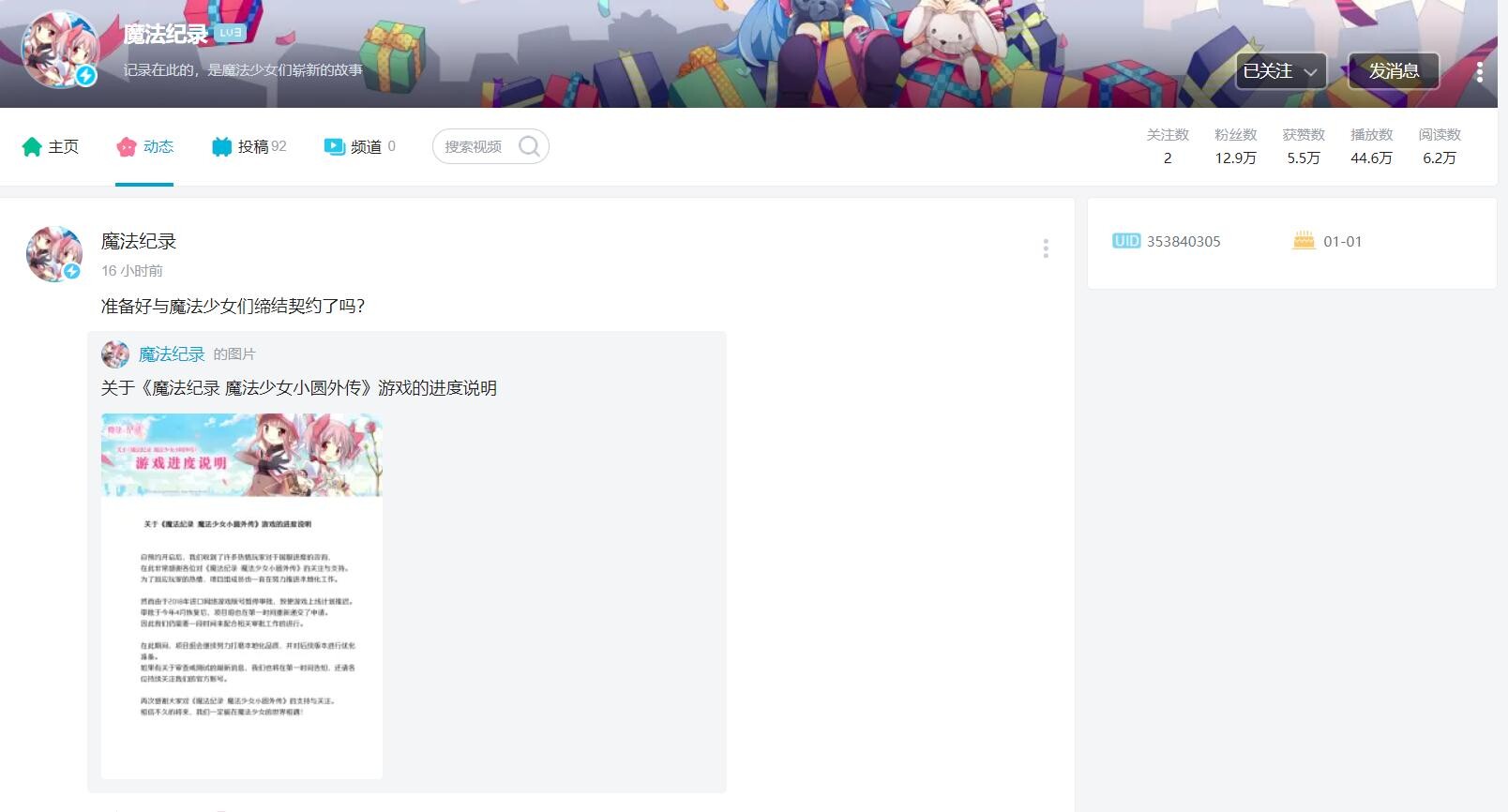Click the small avatar in reposted card
The width and height of the screenshot is (1508, 812).
(x=115, y=354)
